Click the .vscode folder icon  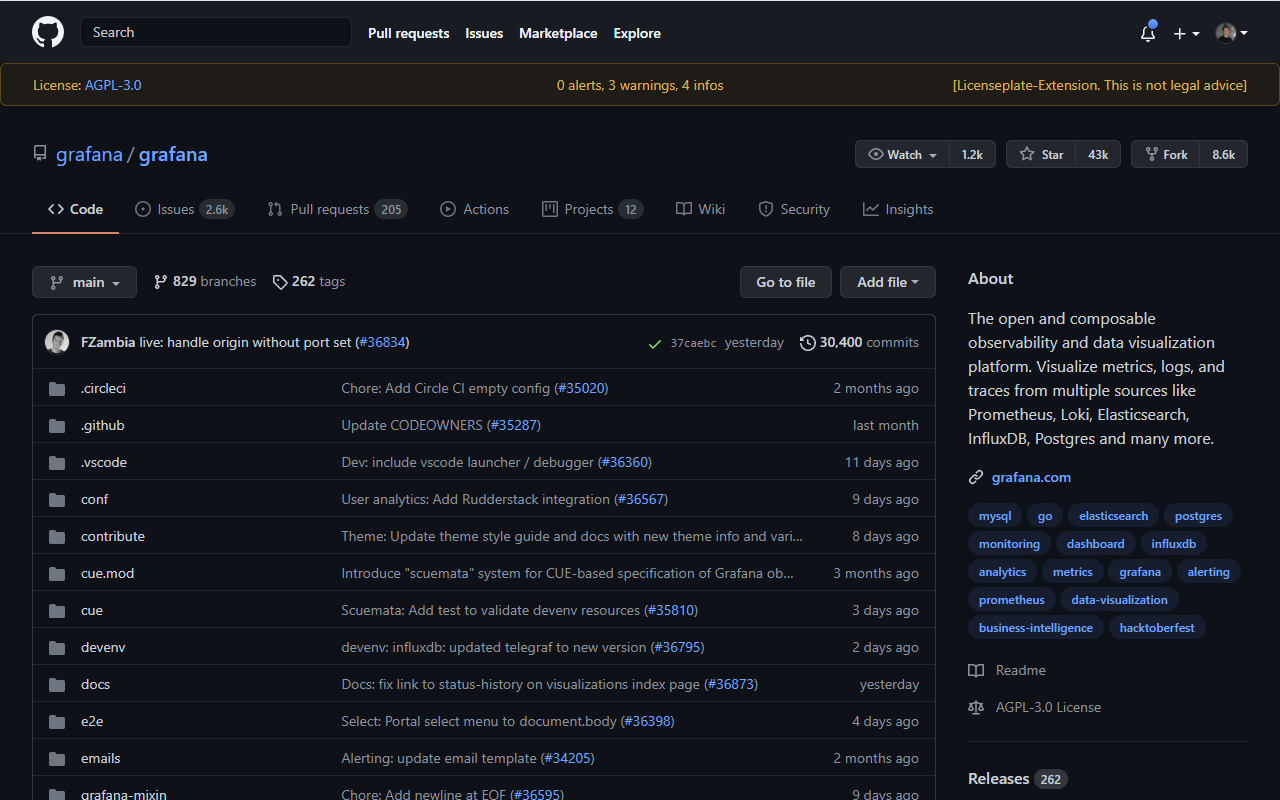click(57, 462)
